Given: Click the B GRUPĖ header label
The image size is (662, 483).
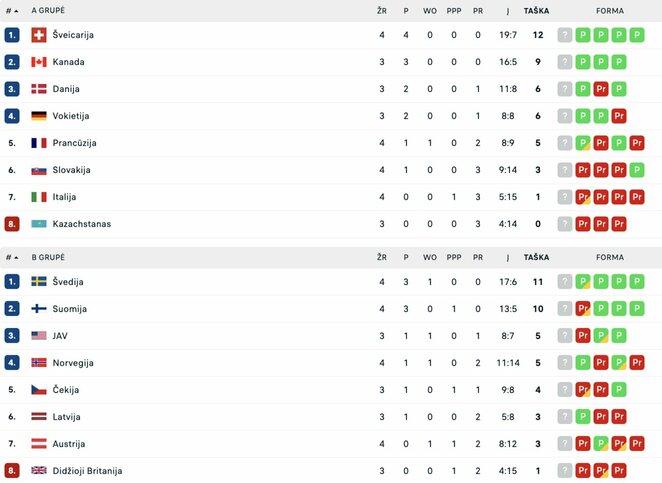Looking at the screenshot, I should point(48,257).
